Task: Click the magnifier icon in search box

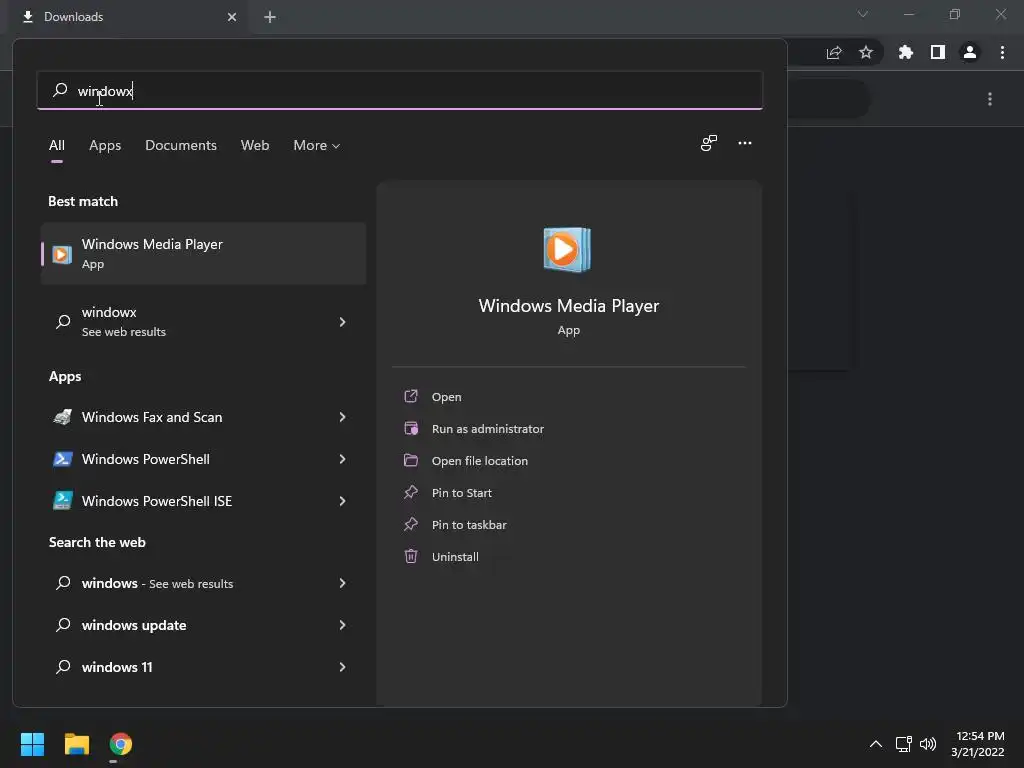Action: pos(60,89)
